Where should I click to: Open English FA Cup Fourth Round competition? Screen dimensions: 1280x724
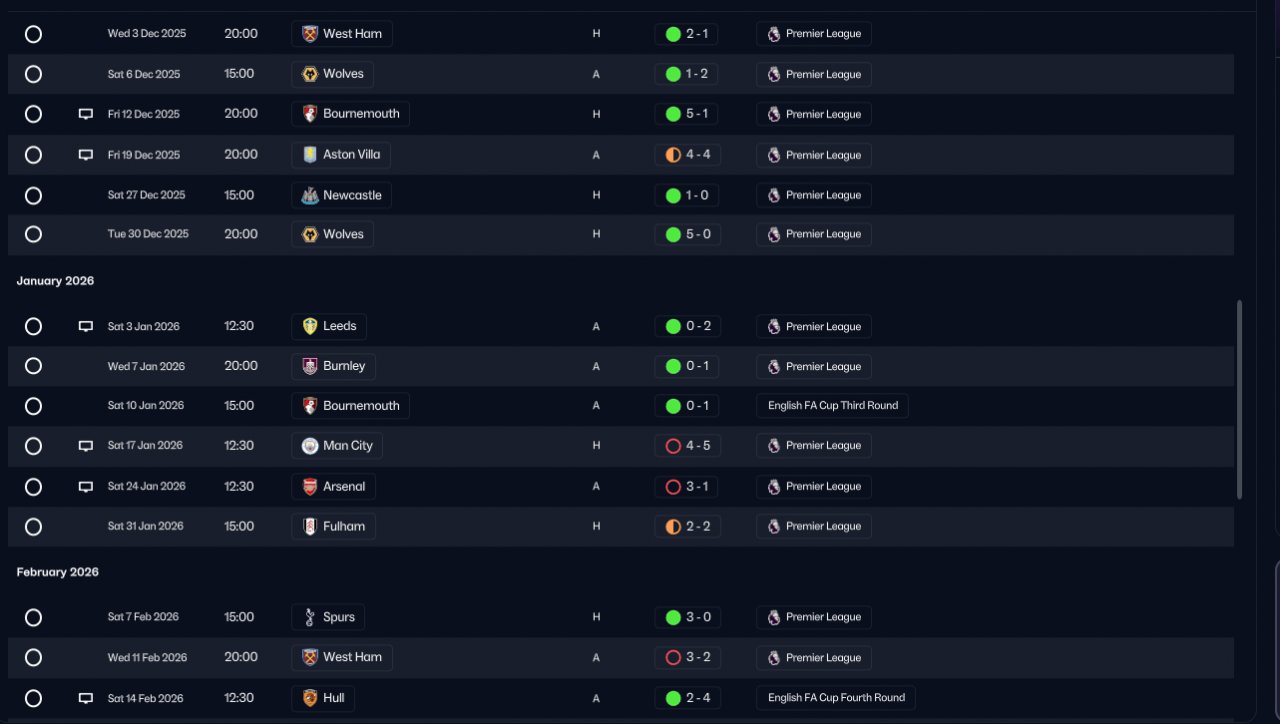[x=836, y=698]
